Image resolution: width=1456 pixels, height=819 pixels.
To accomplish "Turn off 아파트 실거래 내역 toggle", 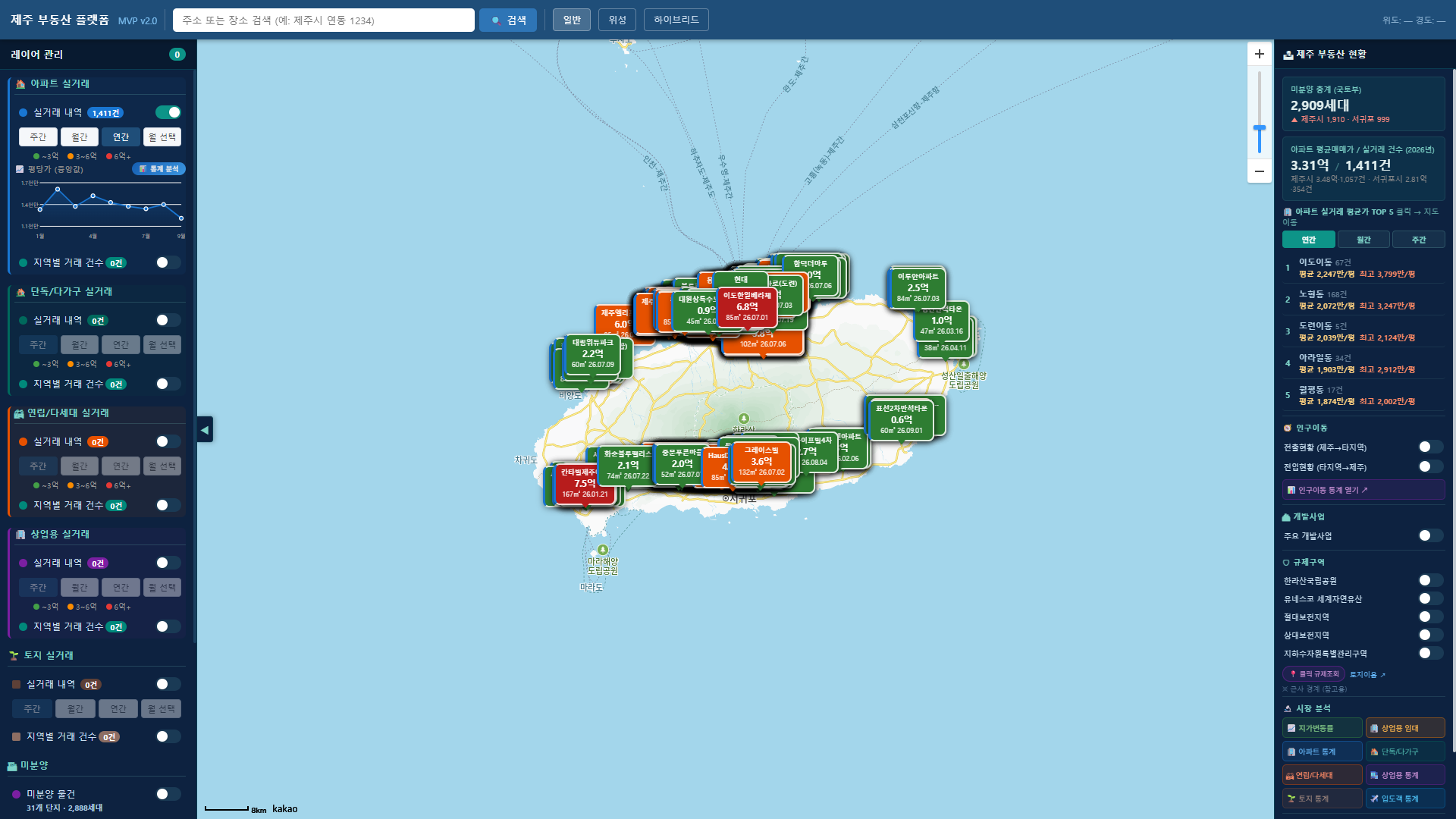I will click(168, 113).
